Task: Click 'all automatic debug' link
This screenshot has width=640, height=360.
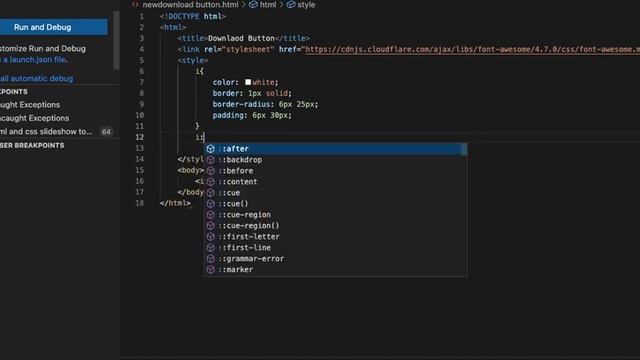Action: pos(37,78)
